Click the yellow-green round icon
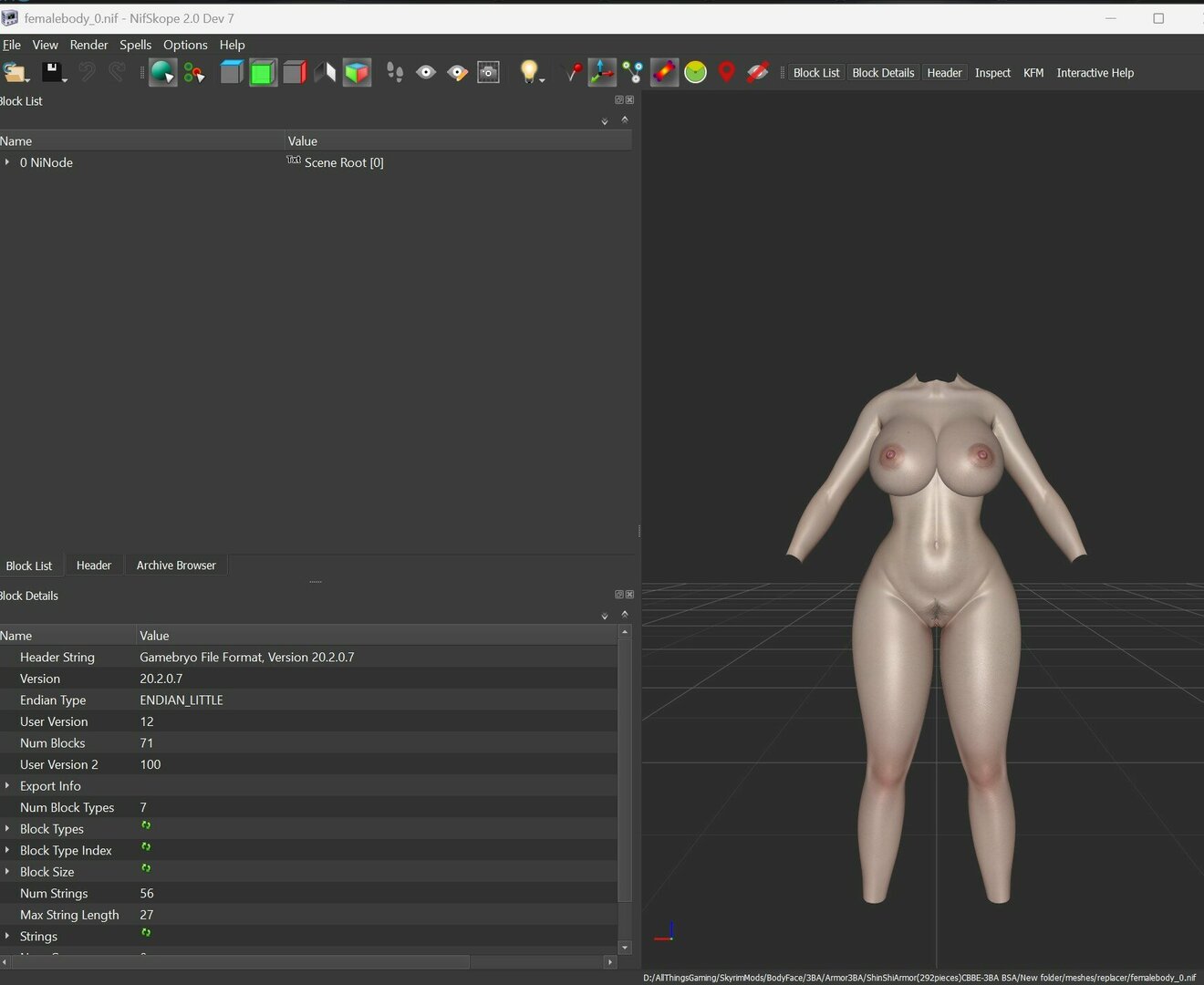Image resolution: width=1204 pixels, height=985 pixels. [x=695, y=73]
